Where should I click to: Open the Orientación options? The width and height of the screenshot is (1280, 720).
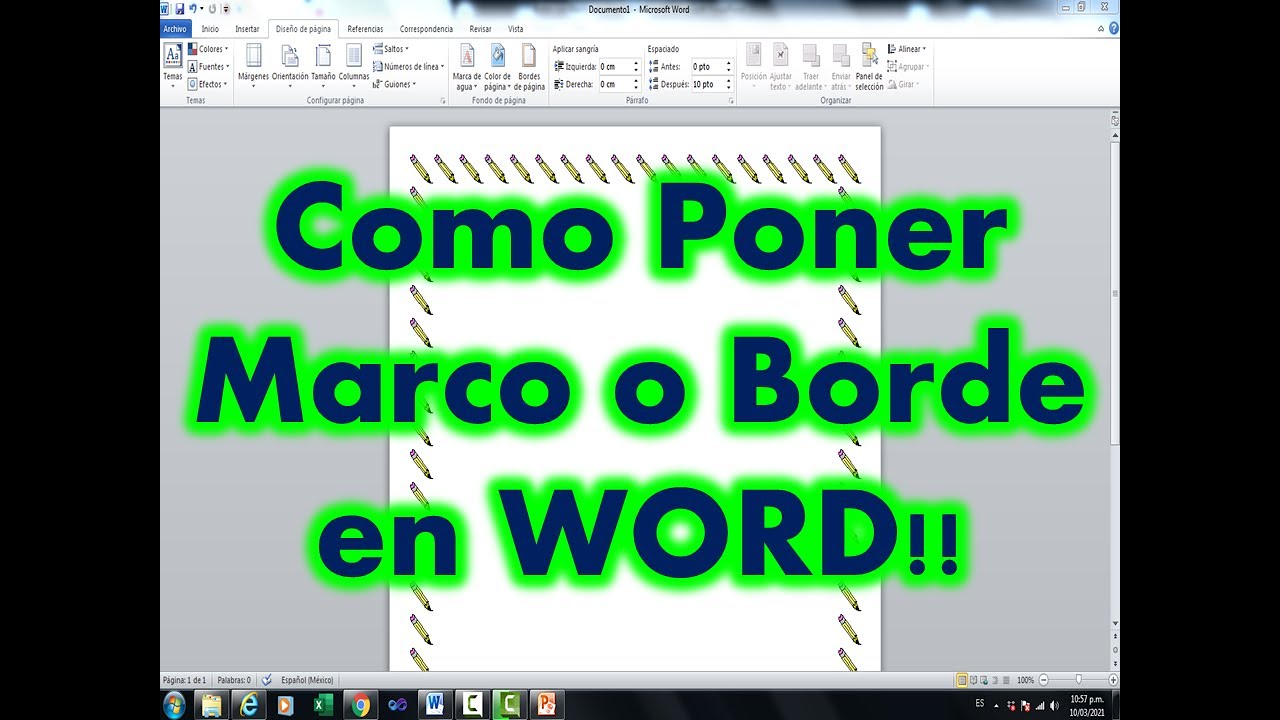[290, 66]
